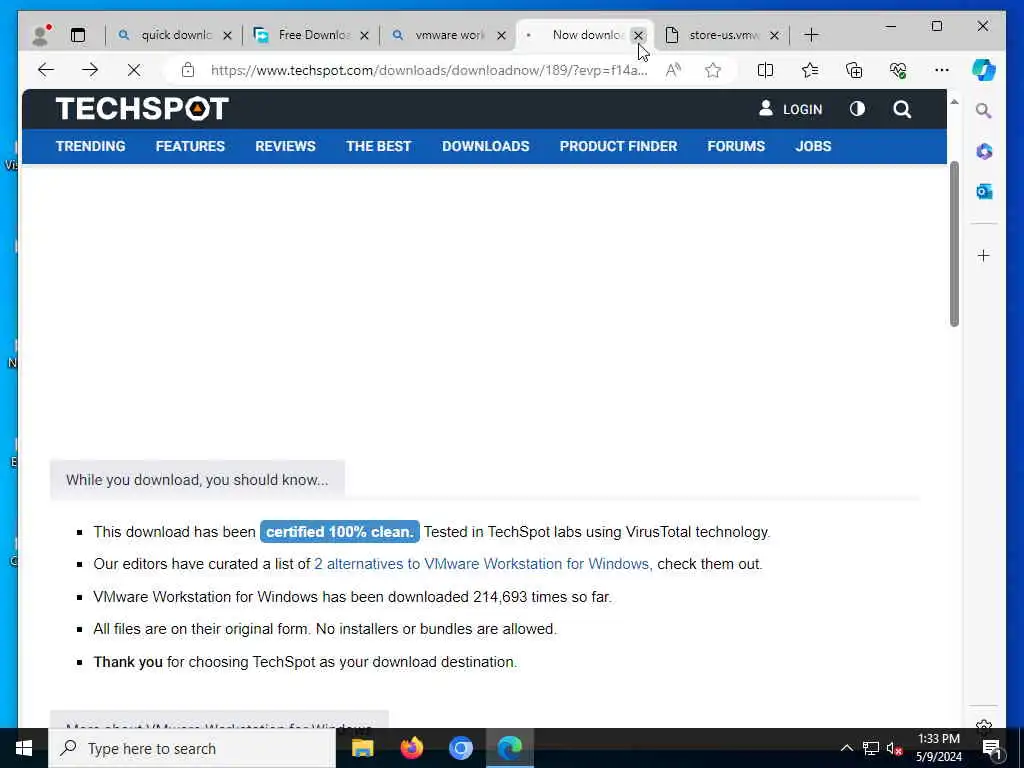1024x768 pixels.
Task: Open TechSpot site search magnifier
Action: 902,109
